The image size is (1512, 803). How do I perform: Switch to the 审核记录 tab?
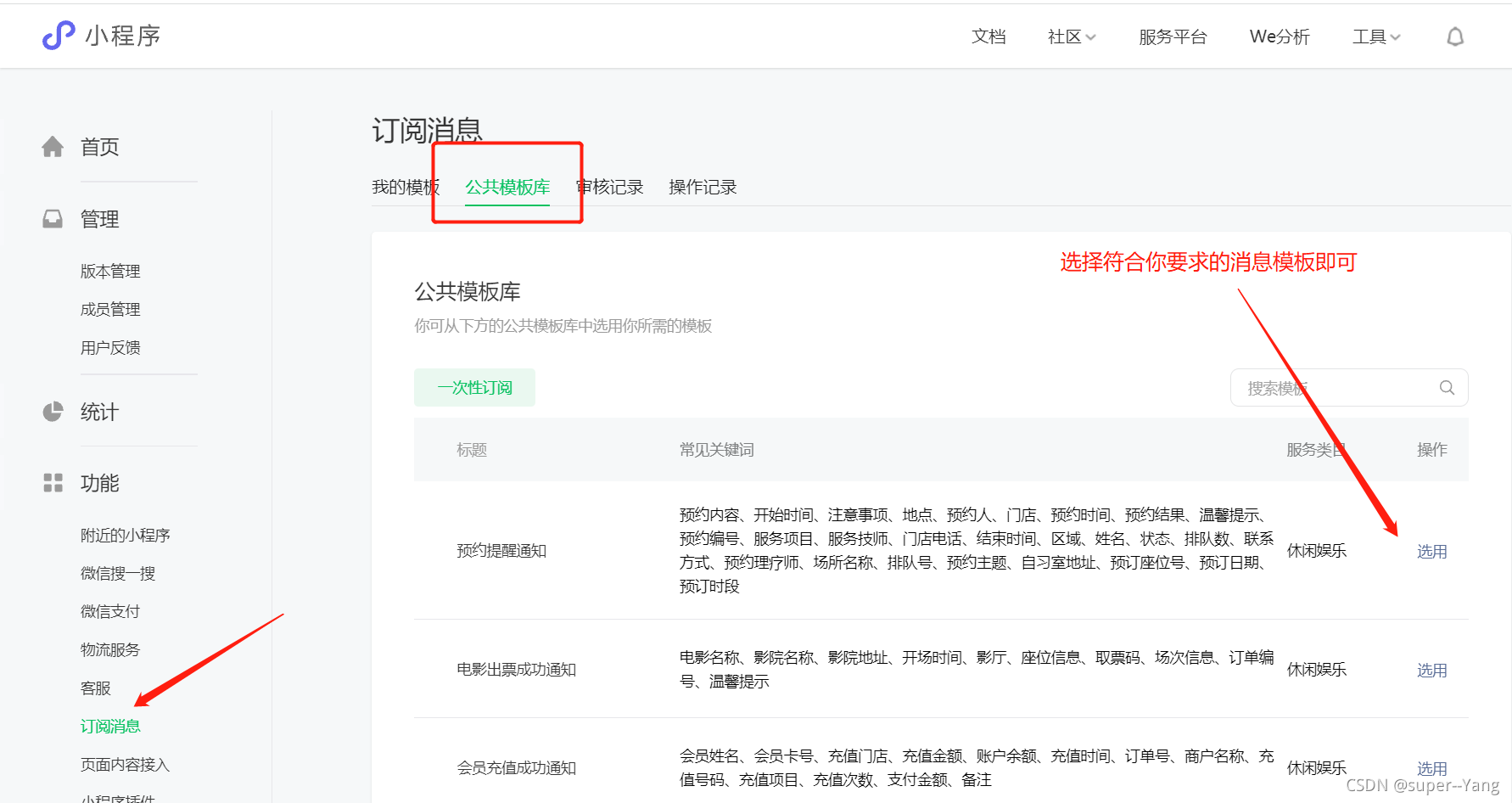point(609,187)
